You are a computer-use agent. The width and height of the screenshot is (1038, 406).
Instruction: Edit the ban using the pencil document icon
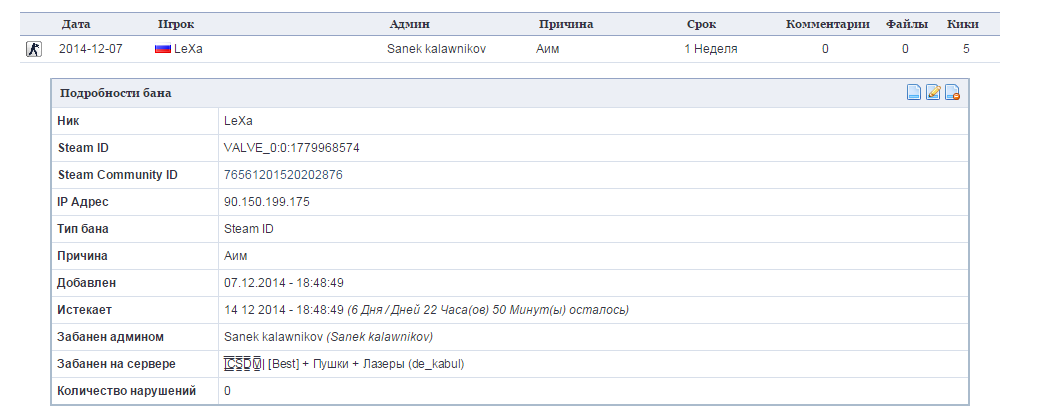(933, 93)
